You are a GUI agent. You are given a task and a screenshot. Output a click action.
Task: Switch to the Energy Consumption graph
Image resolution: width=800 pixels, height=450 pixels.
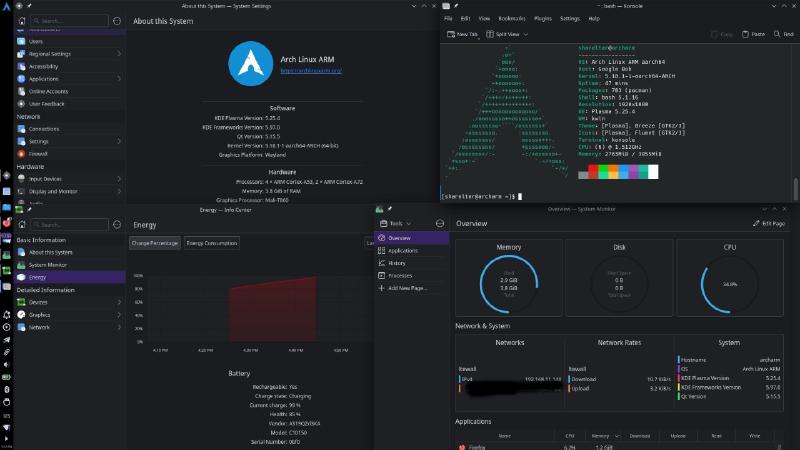pos(212,243)
